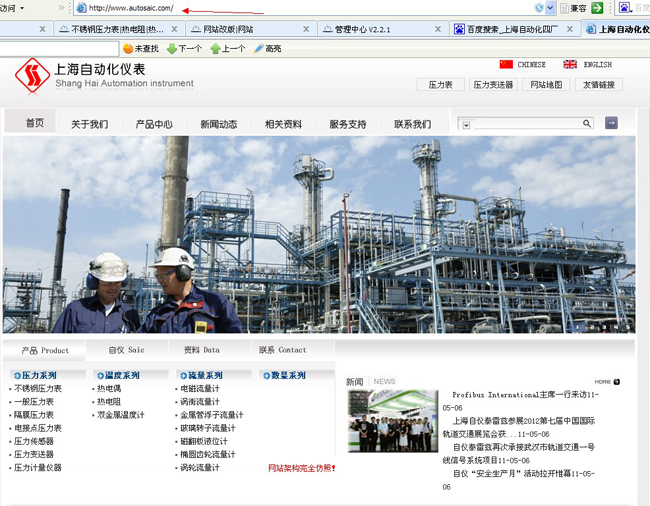Click the green up-arrow find previous icon
The width and height of the screenshot is (650, 506).
click(x=215, y=48)
